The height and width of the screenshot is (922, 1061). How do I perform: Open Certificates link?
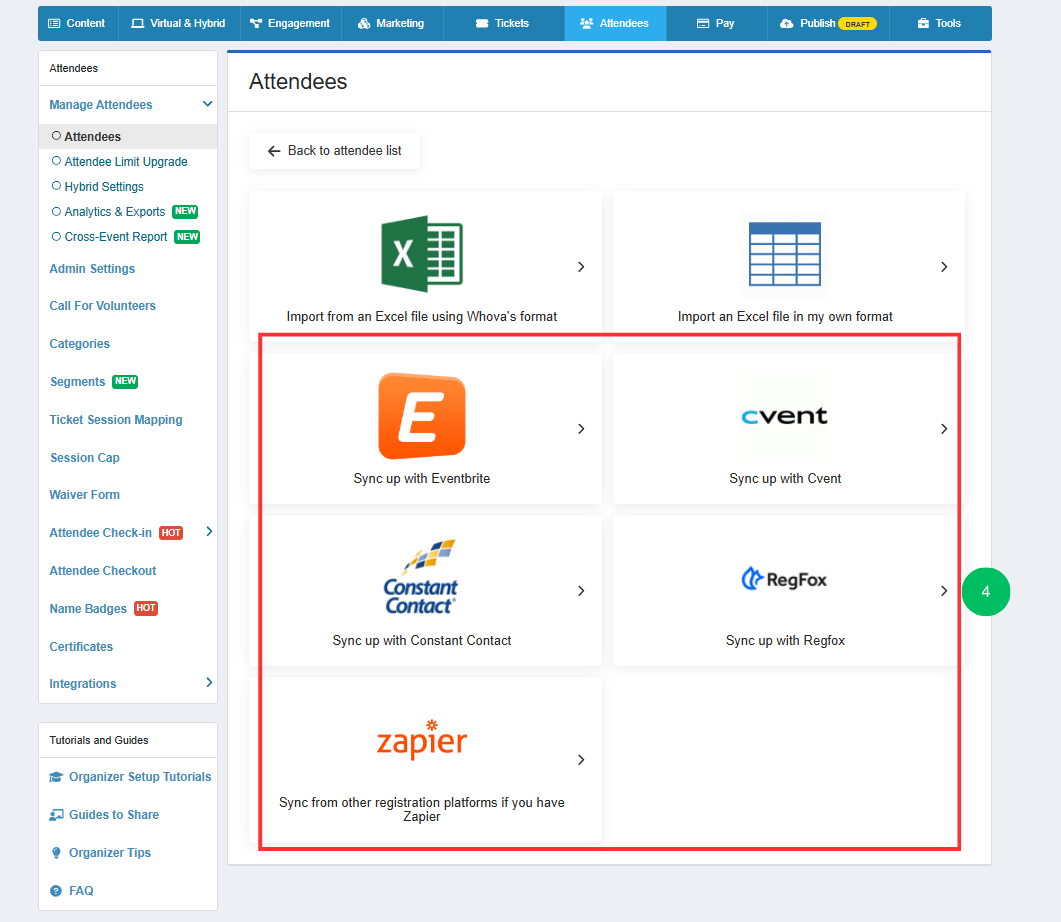(81, 646)
